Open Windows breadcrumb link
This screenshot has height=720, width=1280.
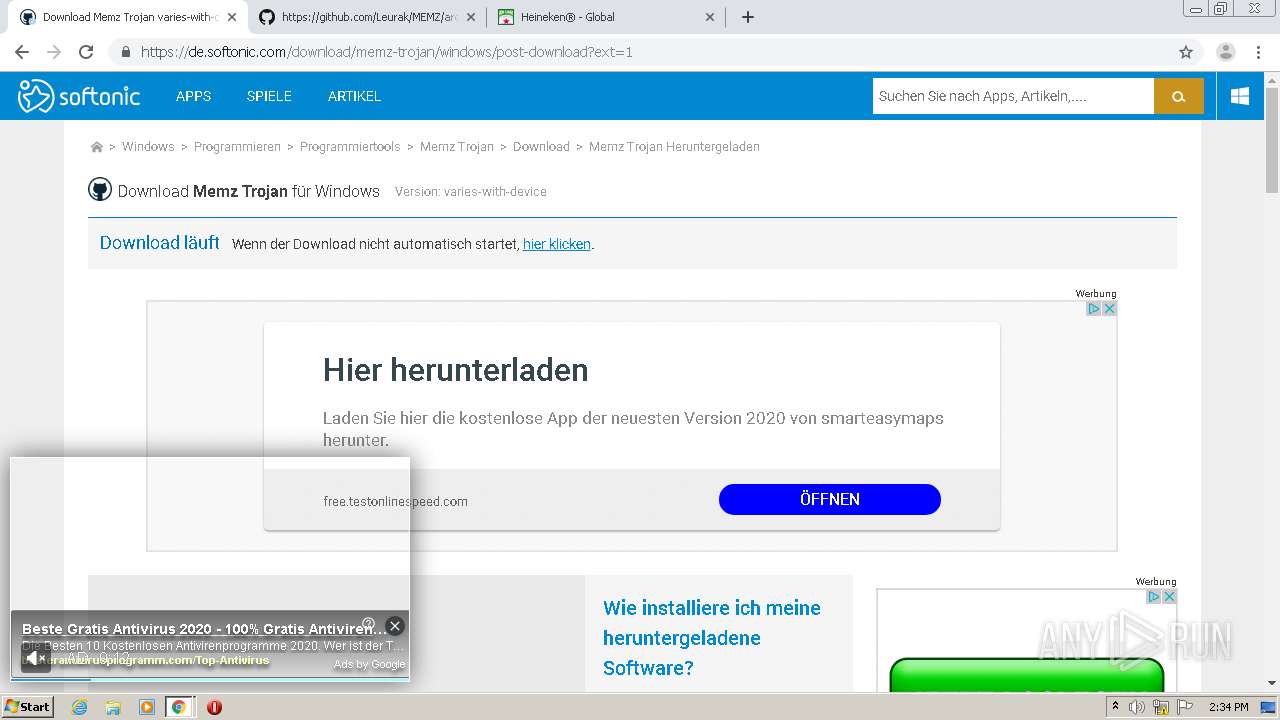[148, 147]
